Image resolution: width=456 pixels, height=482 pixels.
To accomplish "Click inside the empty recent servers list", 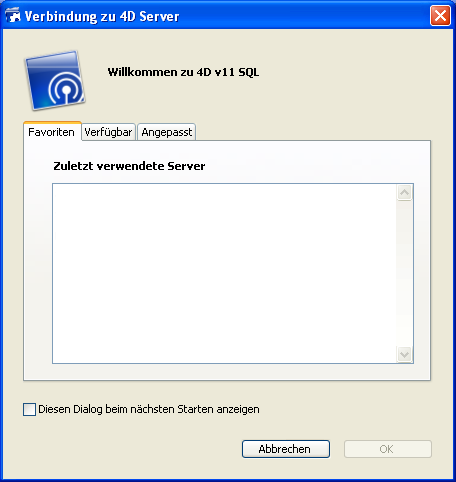I will [224, 273].
